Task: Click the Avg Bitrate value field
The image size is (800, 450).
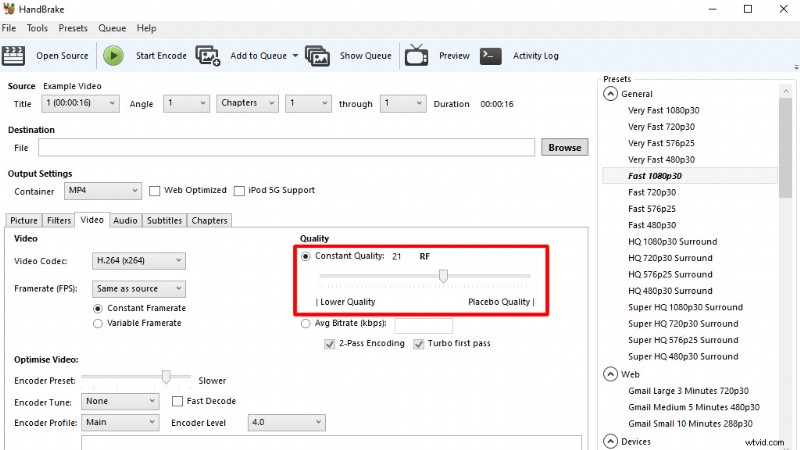Action: pos(423,326)
